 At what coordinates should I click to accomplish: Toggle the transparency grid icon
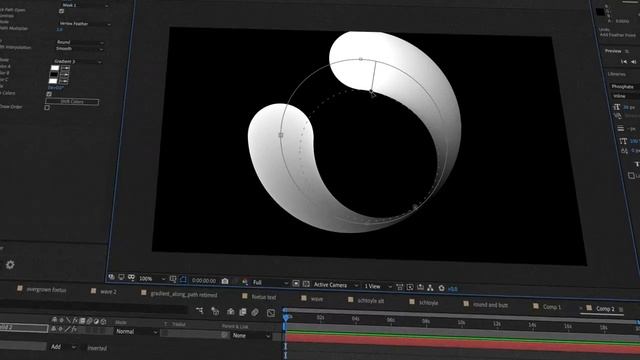[x=306, y=284]
